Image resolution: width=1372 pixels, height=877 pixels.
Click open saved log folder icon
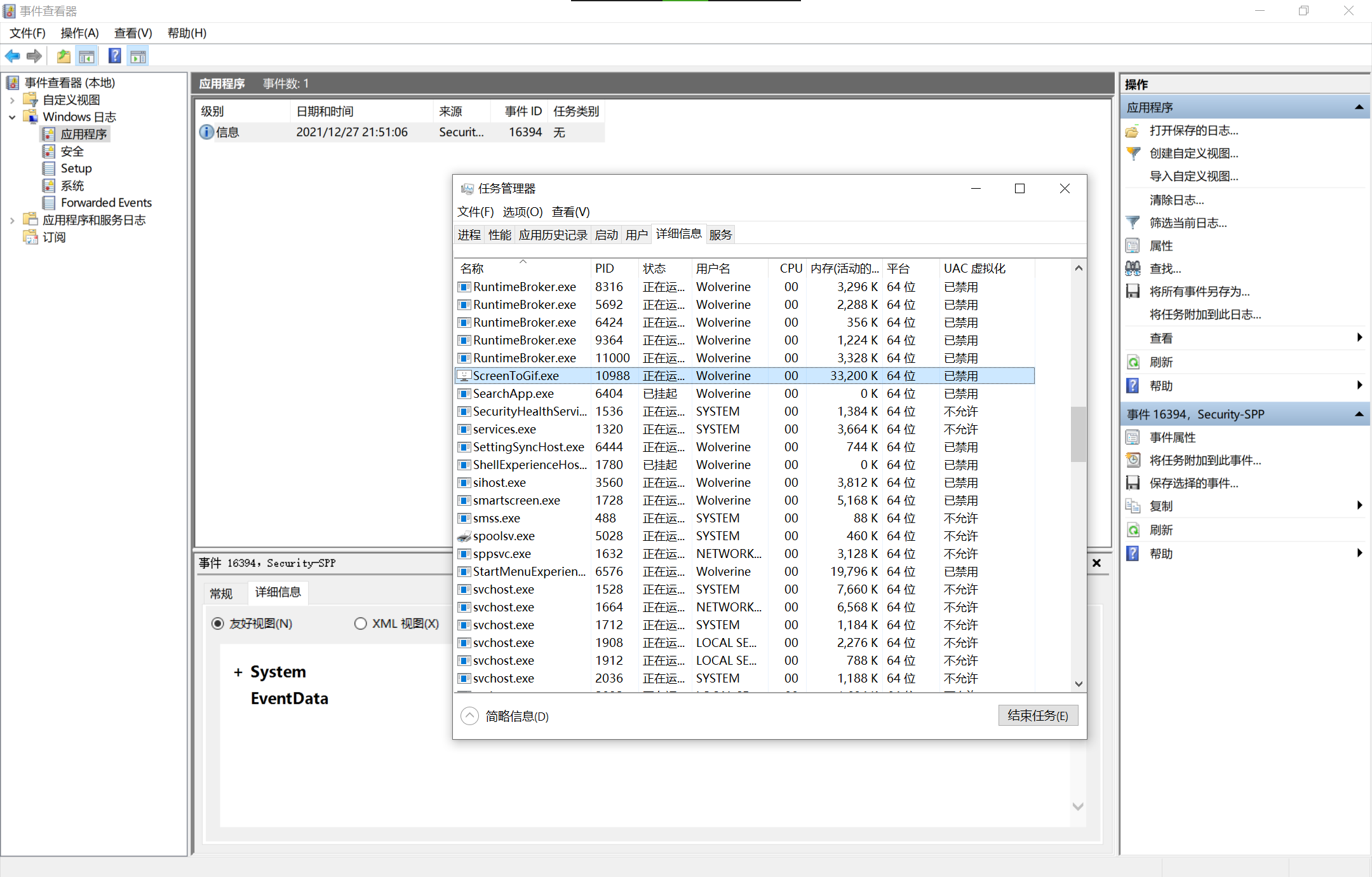[x=1133, y=131]
